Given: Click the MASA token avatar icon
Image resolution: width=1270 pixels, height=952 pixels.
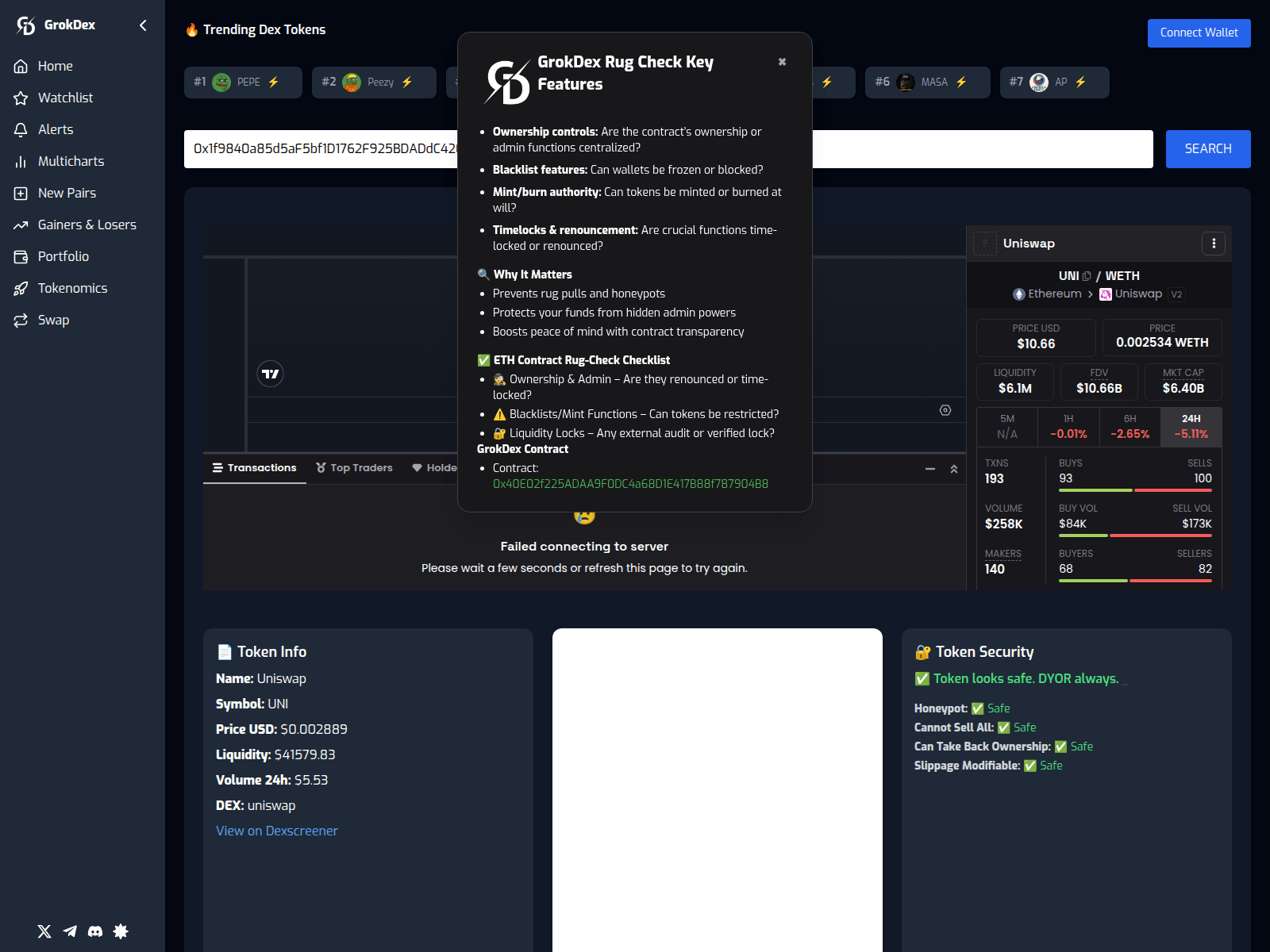Looking at the screenshot, I should (x=906, y=83).
